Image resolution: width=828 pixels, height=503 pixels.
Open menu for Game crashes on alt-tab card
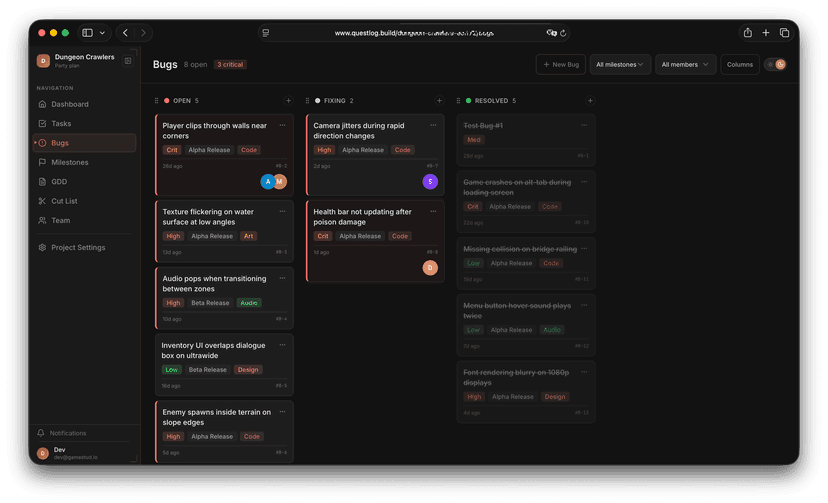(x=585, y=182)
